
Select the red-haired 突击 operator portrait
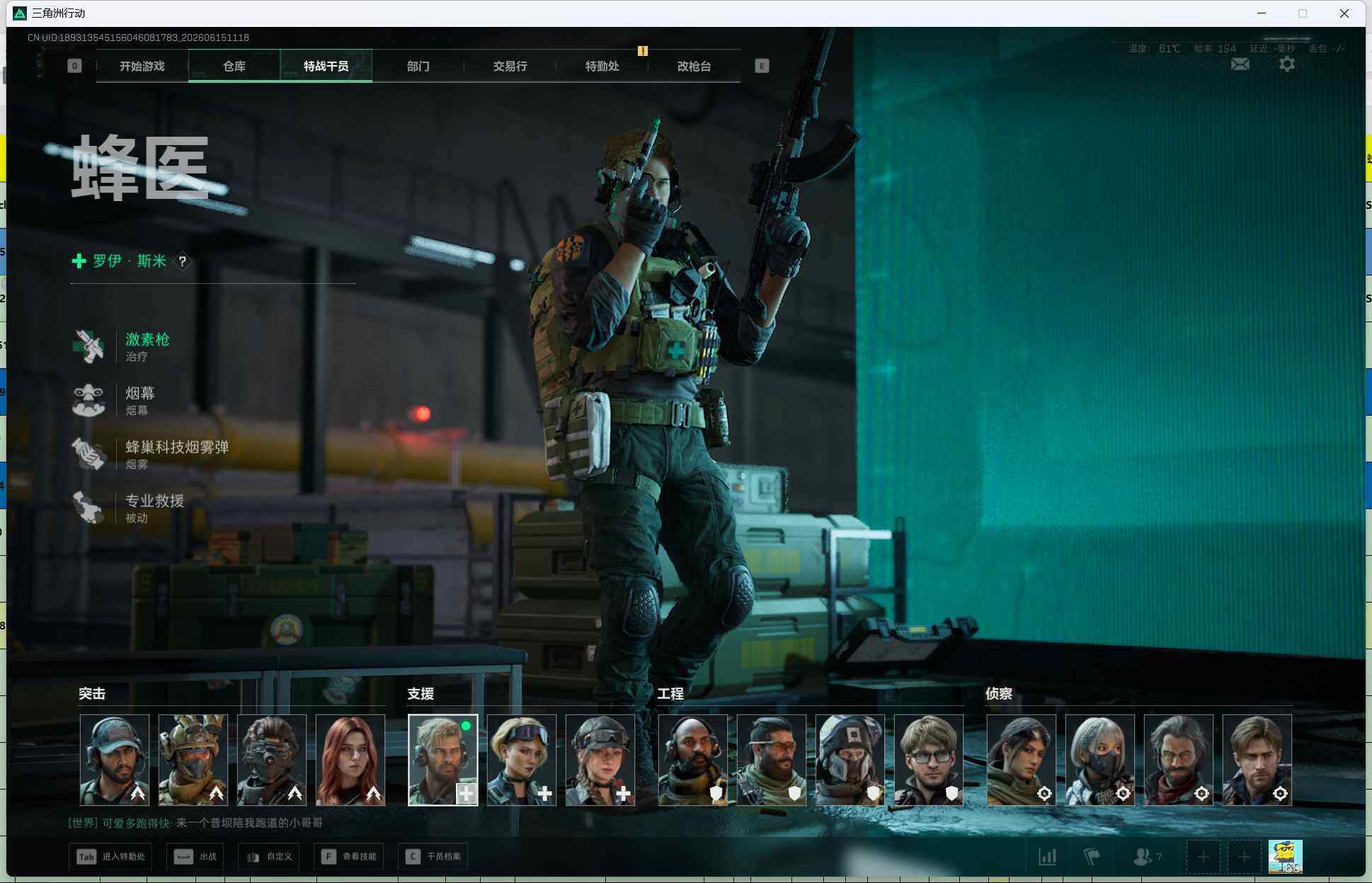350,760
